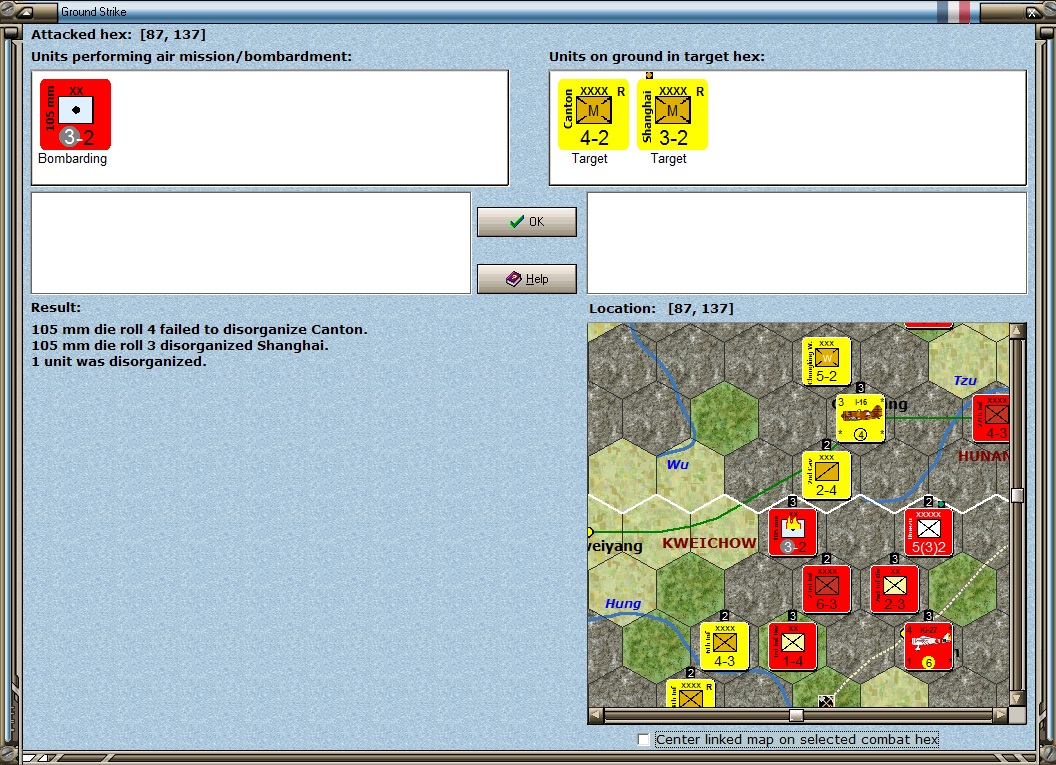Click the Hung river label on map
Screen dimensions: 1056x765
click(x=623, y=603)
